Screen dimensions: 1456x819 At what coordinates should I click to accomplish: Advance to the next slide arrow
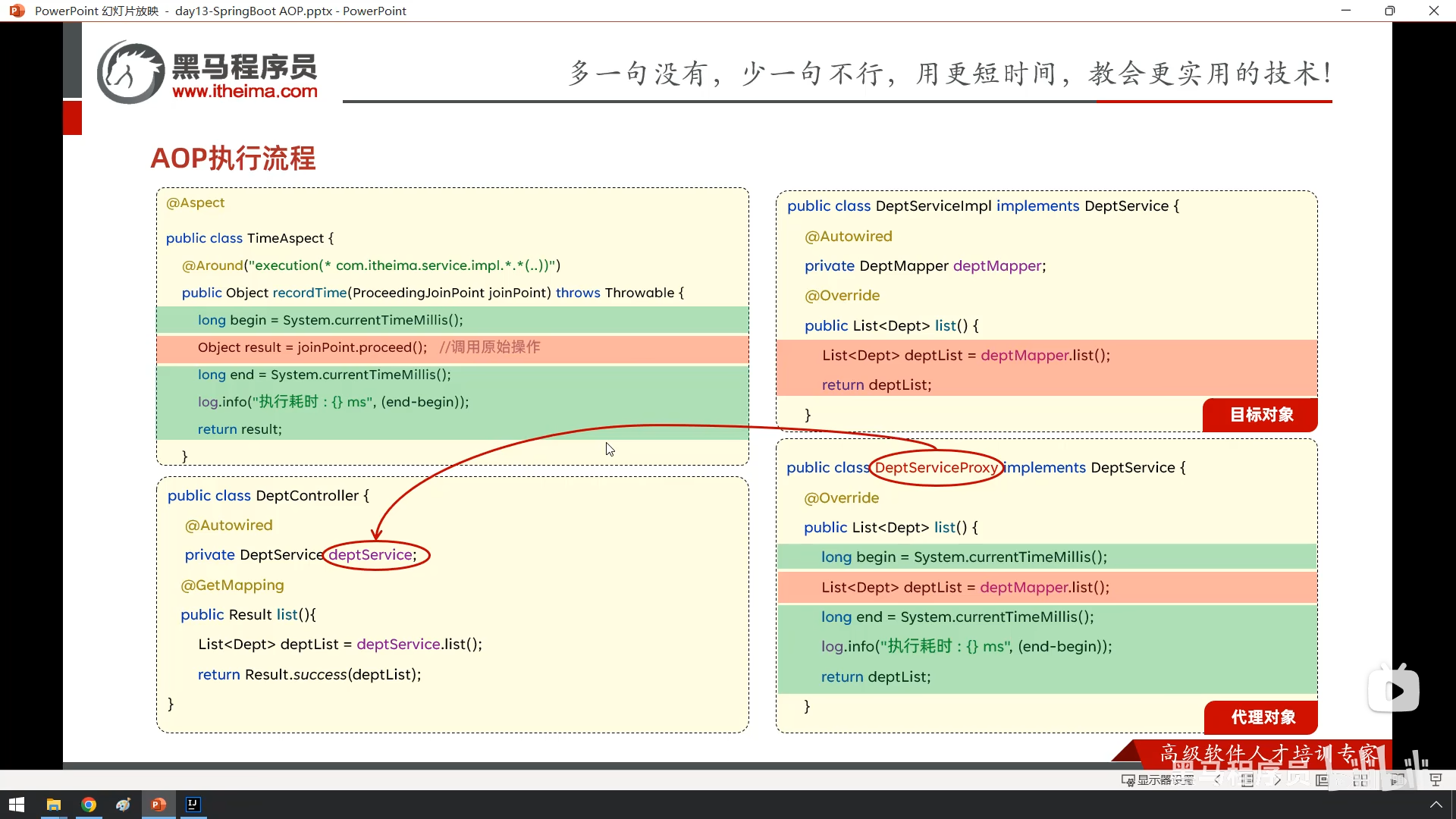click(1278, 780)
